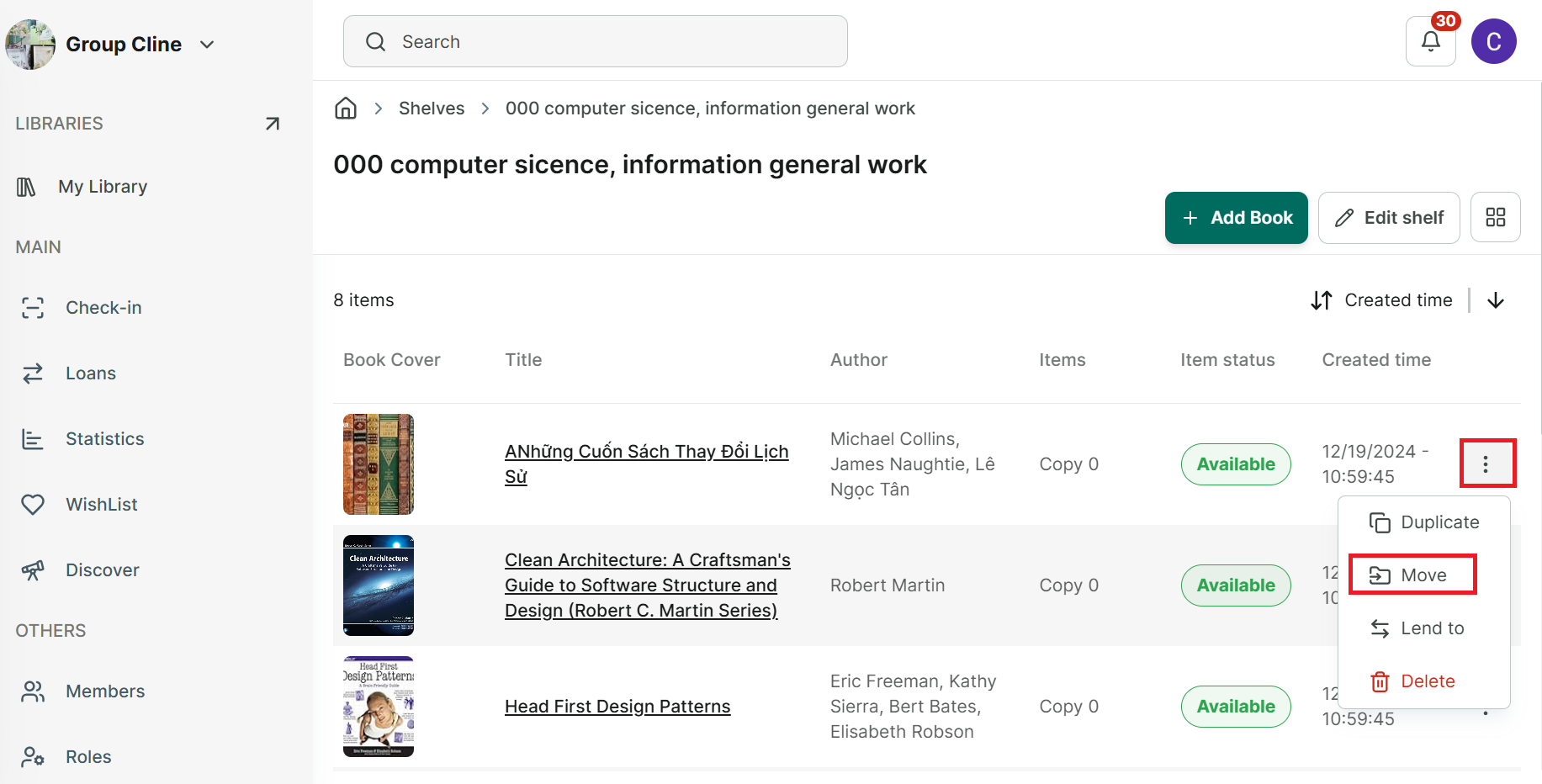Screen dimensions: 1542x784
Task: Open the Loans page
Action: point(91,373)
